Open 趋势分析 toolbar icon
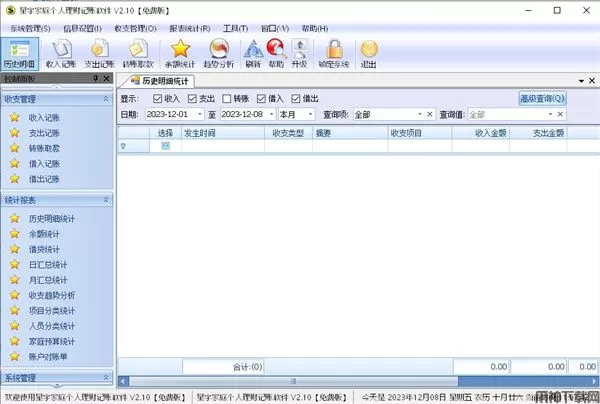600x404 pixels. click(x=219, y=54)
